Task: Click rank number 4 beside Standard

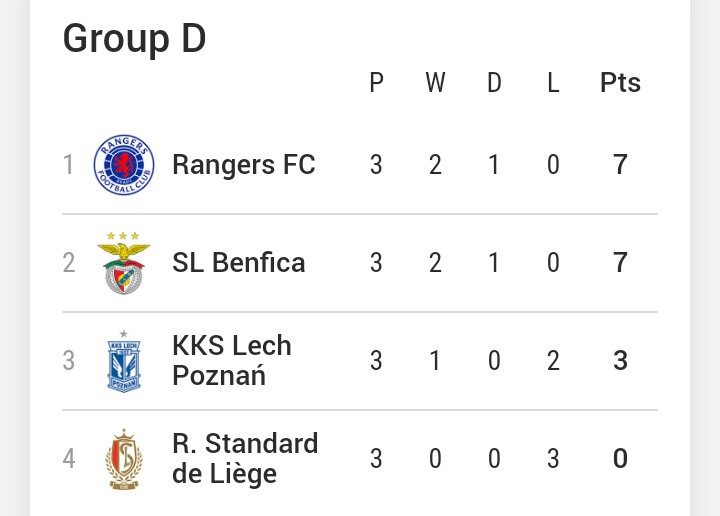Action: coord(69,459)
